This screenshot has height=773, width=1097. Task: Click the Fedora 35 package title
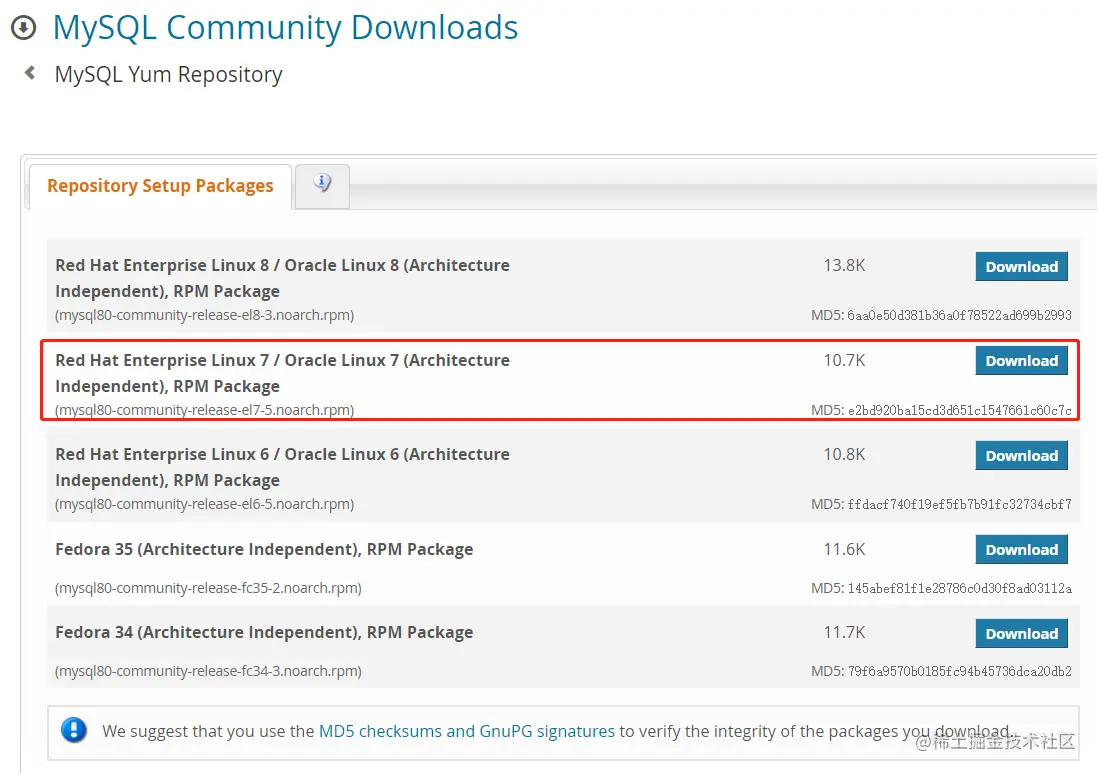[264, 549]
